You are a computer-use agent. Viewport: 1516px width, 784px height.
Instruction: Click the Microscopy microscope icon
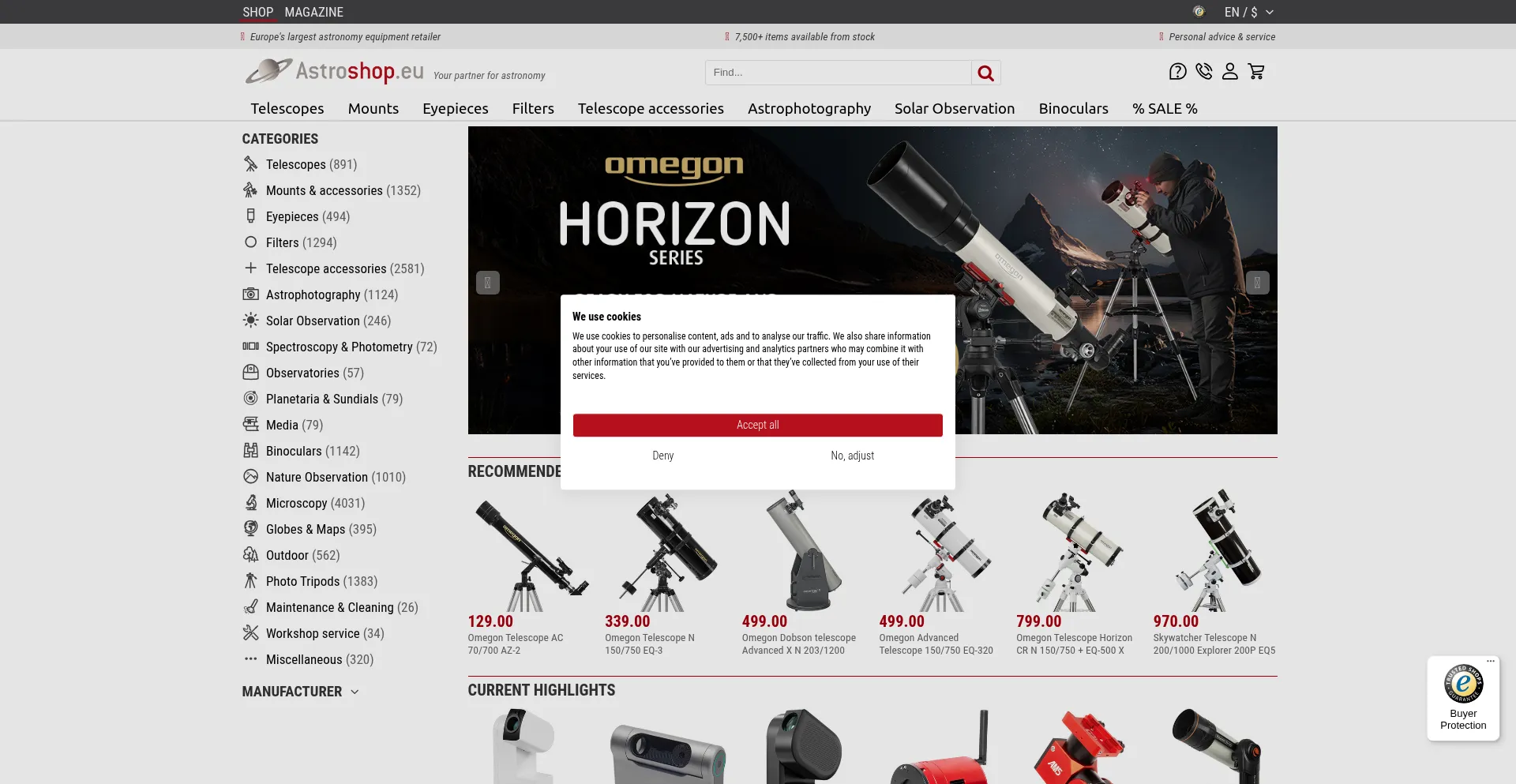point(250,503)
